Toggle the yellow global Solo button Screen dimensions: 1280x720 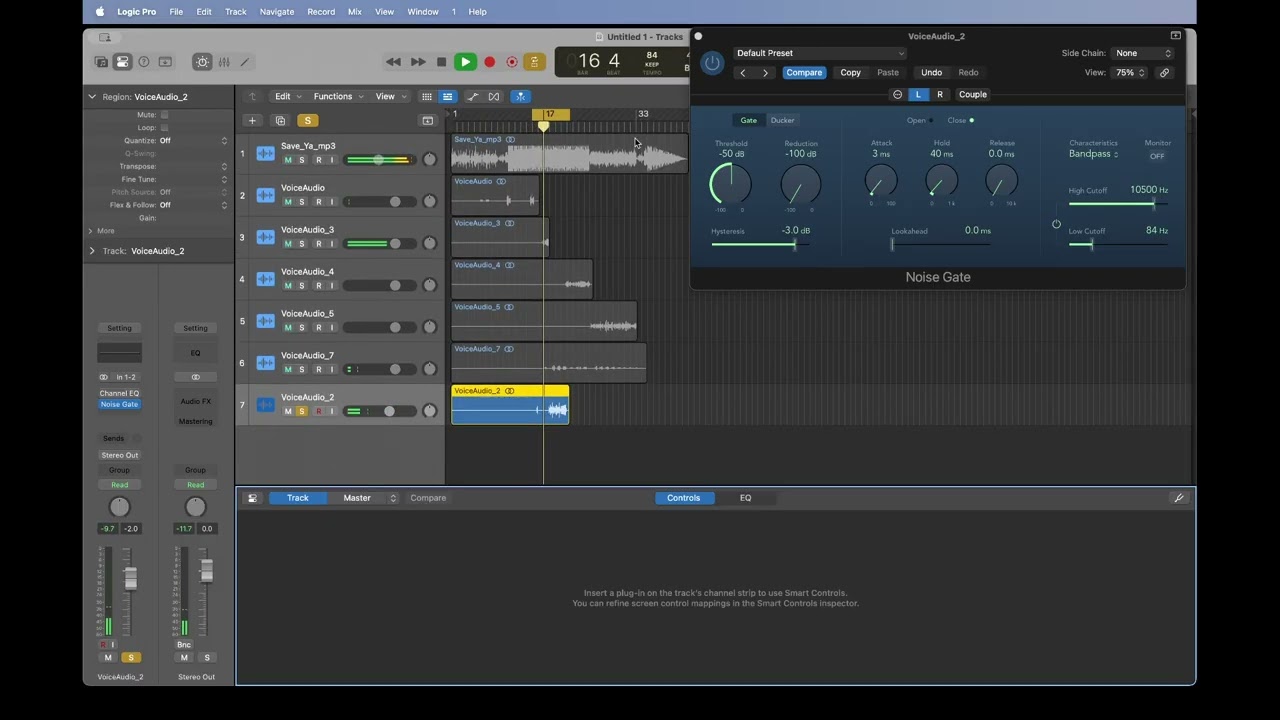click(x=308, y=121)
